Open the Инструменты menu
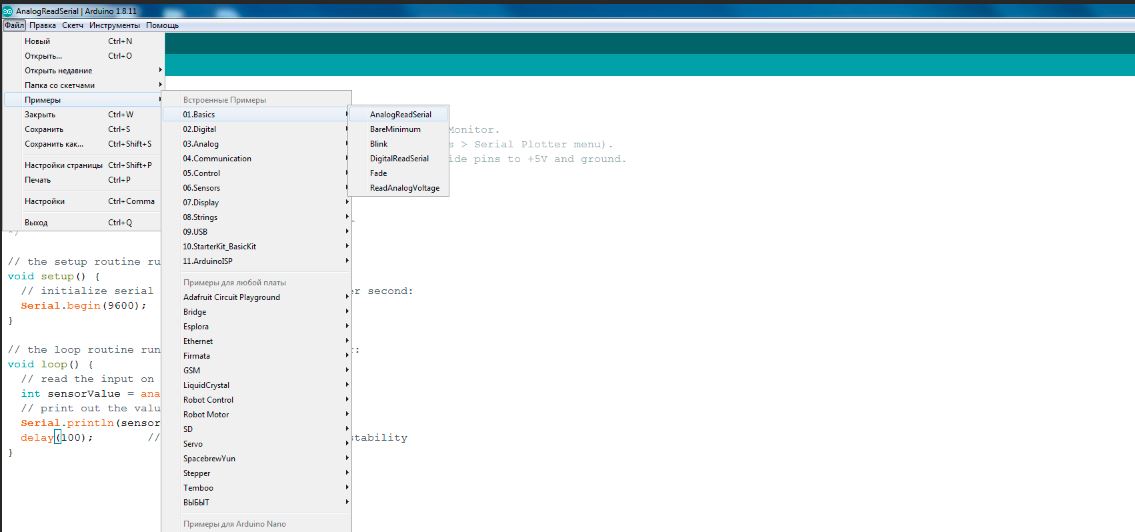 pyautogui.click(x=114, y=25)
